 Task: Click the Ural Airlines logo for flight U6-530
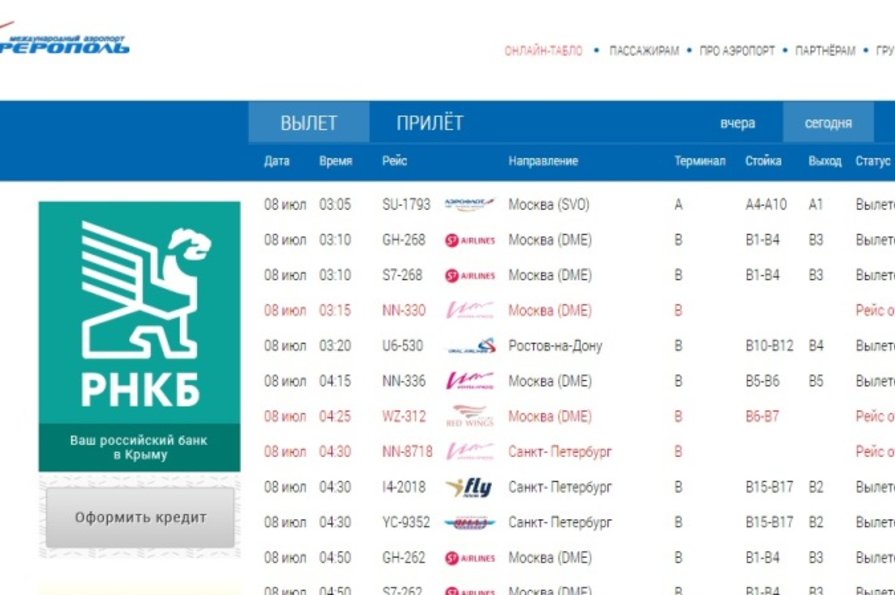469,346
